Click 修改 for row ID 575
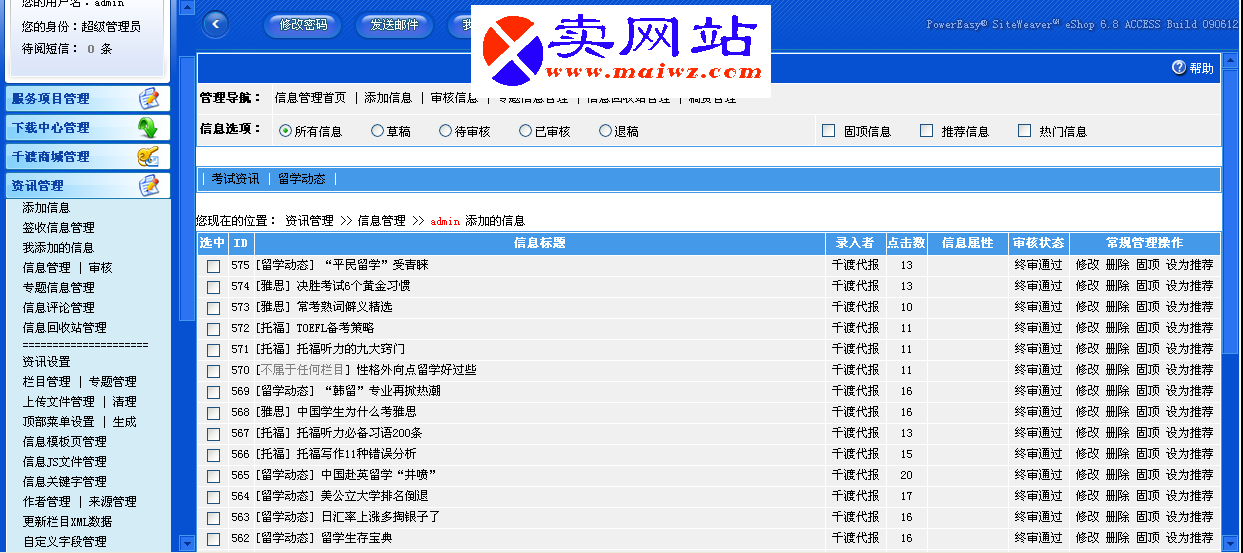The height and width of the screenshot is (553, 1243). [1087, 266]
